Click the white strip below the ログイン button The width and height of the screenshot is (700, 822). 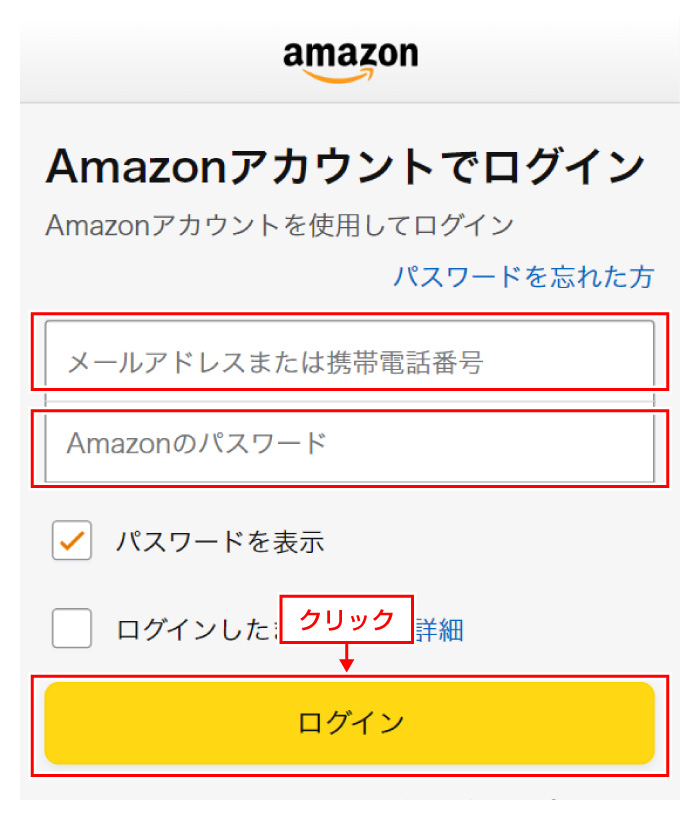(x=350, y=788)
